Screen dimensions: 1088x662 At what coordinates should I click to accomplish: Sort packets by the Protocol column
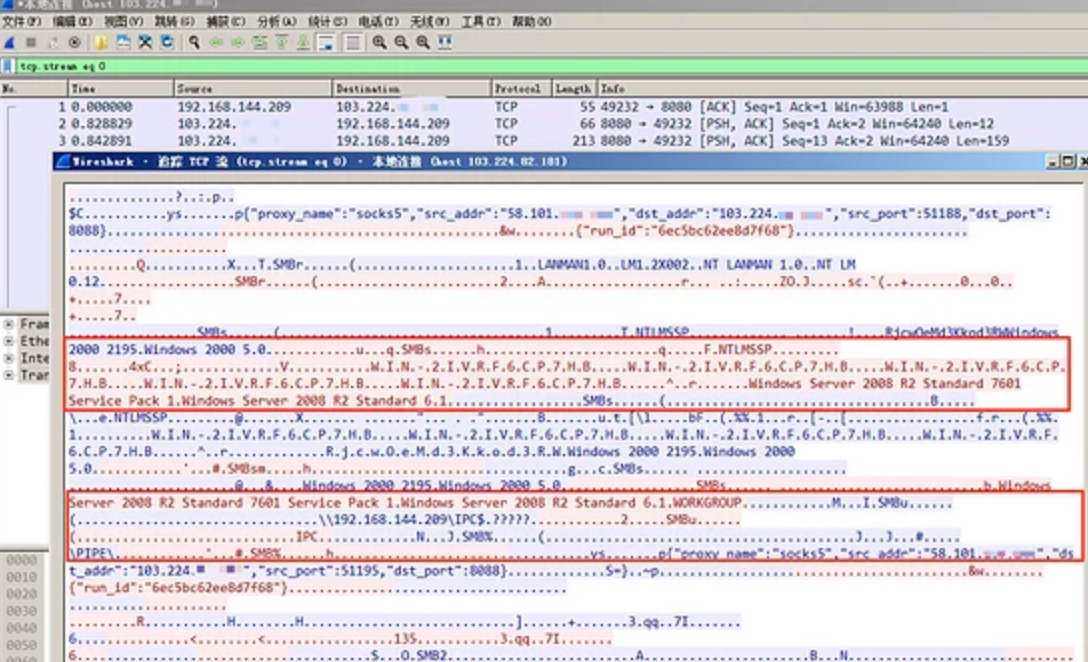click(x=521, y=89)
